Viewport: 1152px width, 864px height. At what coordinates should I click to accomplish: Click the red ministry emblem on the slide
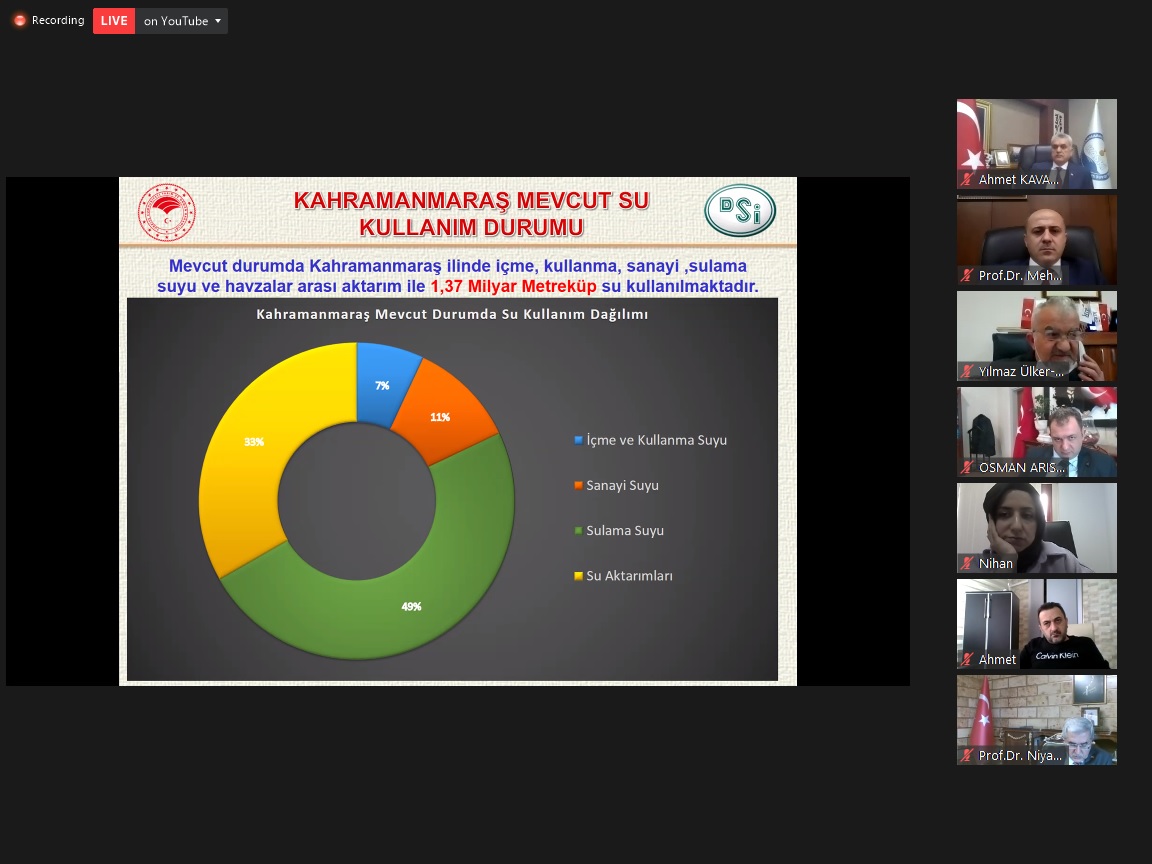point(167,213)
